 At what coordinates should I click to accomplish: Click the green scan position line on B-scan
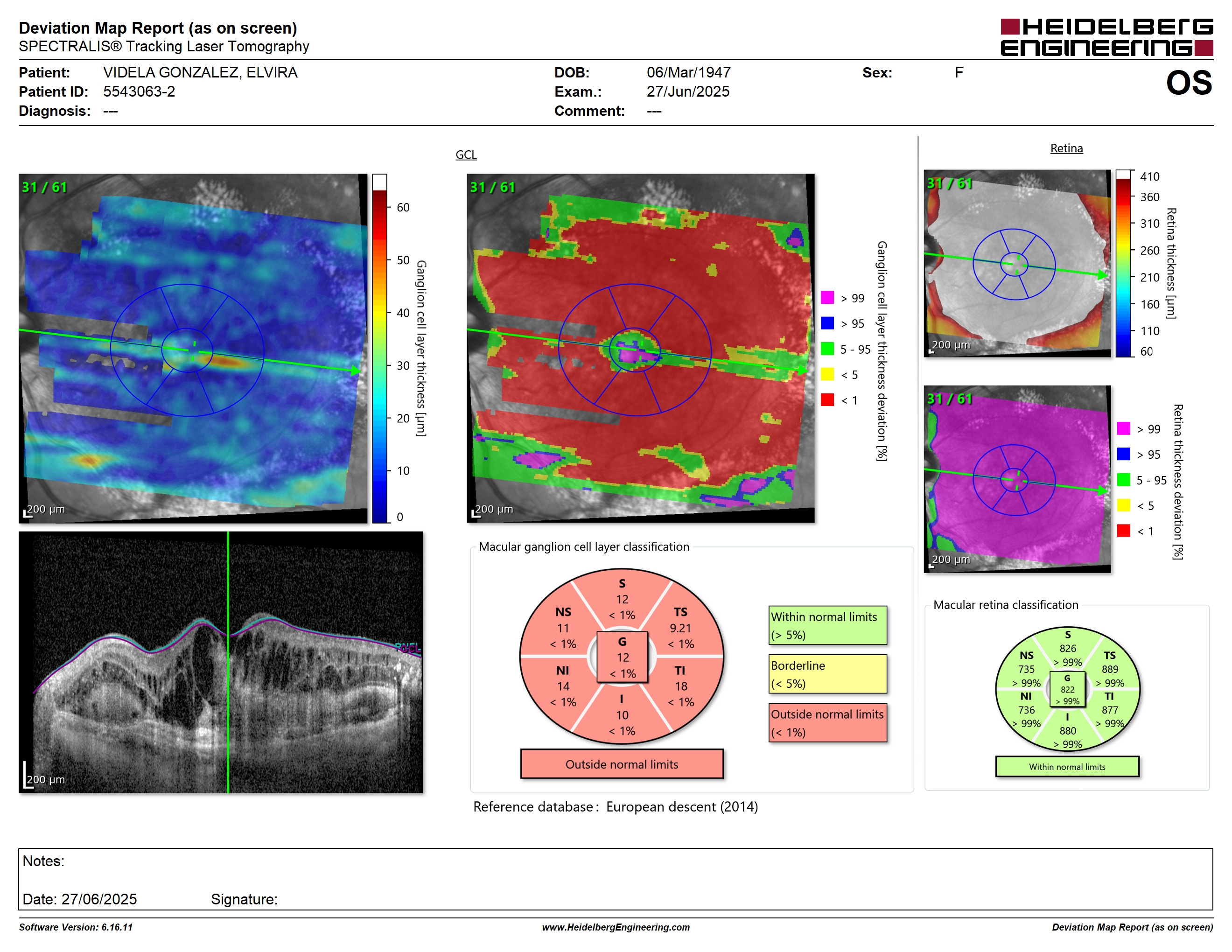coord(228,662)
